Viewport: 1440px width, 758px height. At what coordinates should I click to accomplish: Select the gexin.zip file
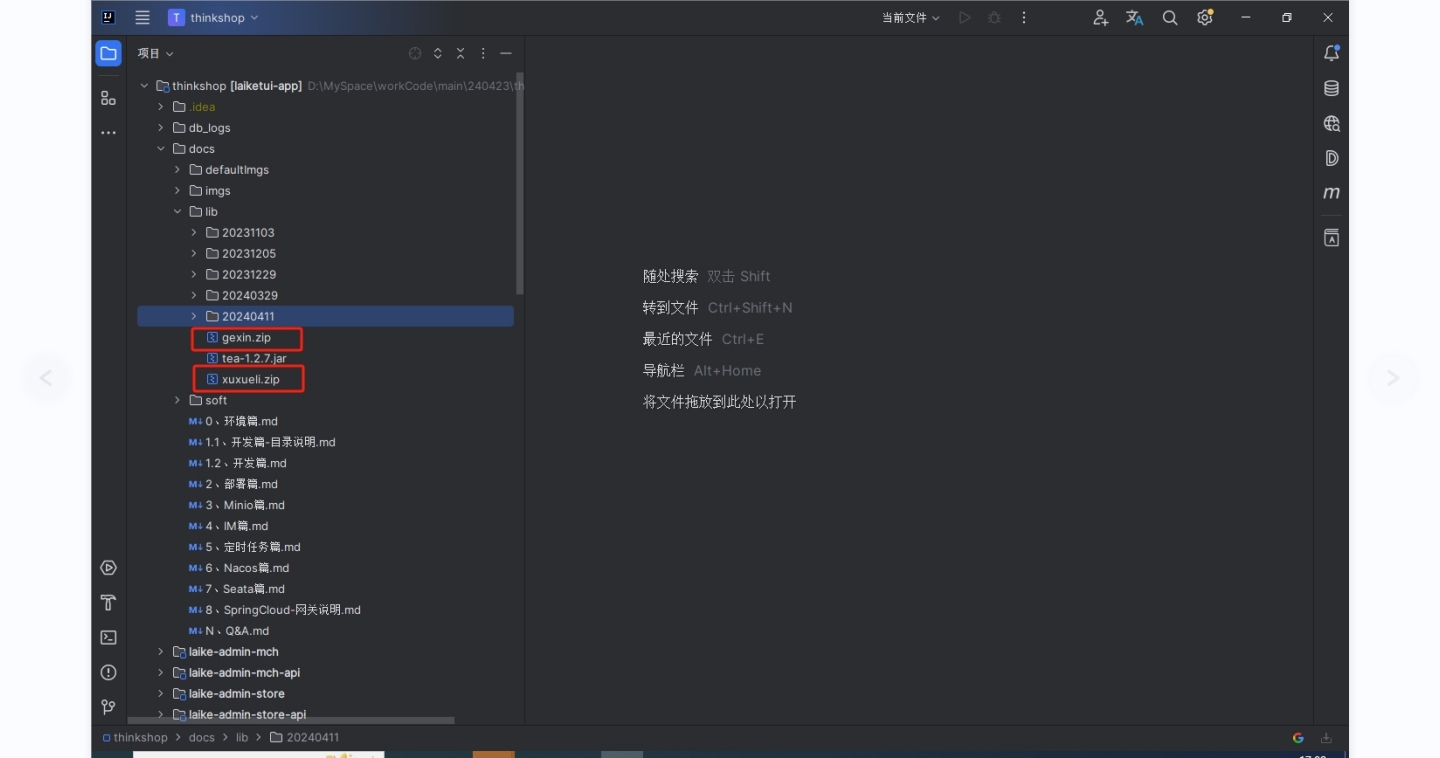(x=246, y=338)
